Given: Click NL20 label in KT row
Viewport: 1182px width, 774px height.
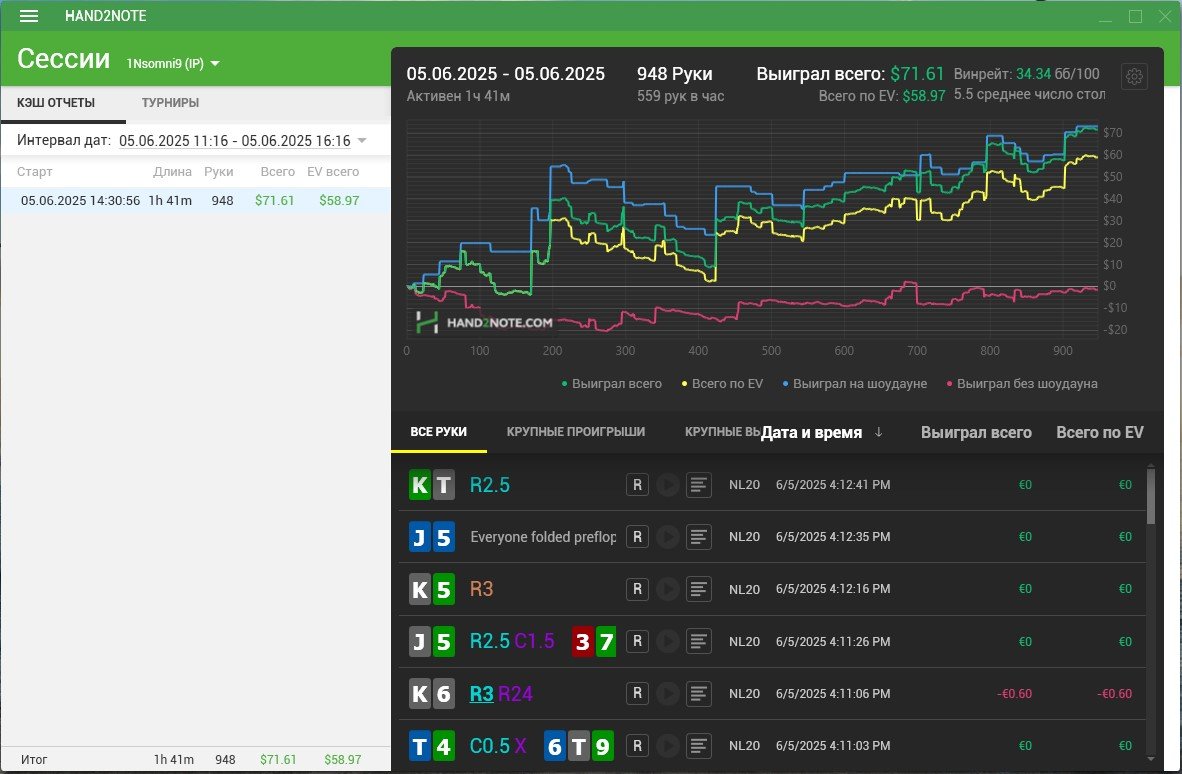Looking at the screenshot, I should (x=744, y=485).
